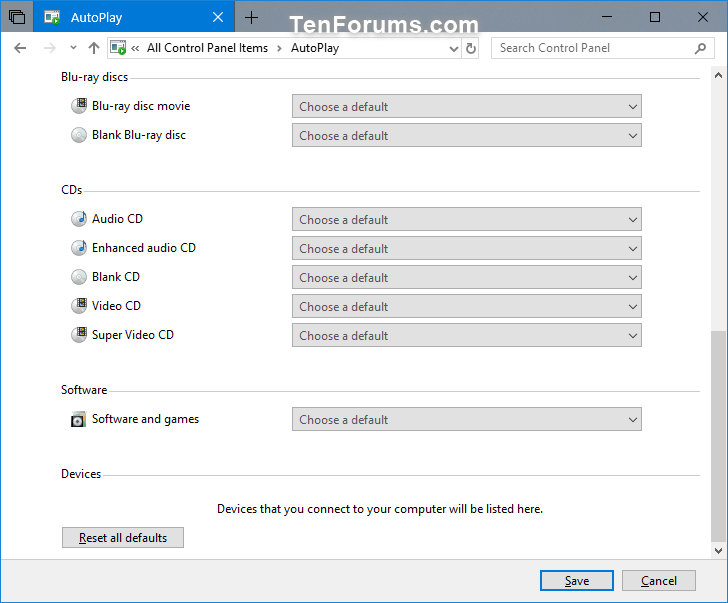
Task: Open Blank CD default dropdown
Action: click(x=467, y=278)
